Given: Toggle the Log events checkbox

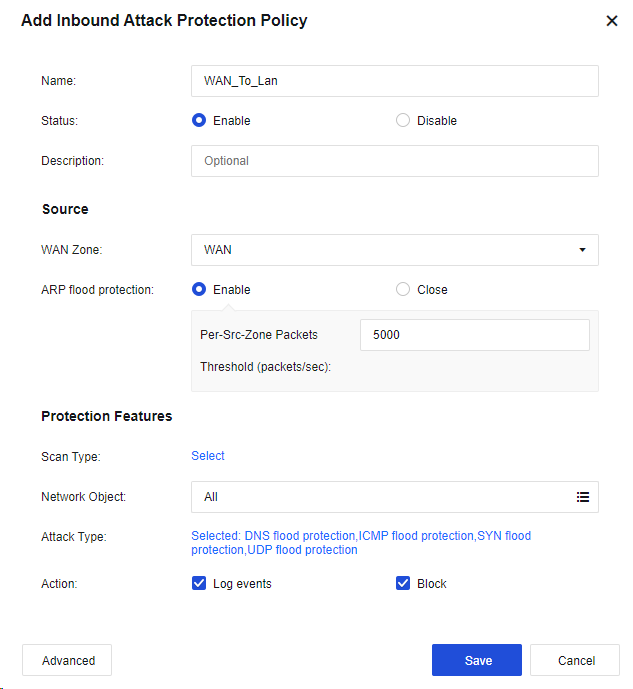Looking at the screenshot, I should pyautogui.click(x=199, y=584).
